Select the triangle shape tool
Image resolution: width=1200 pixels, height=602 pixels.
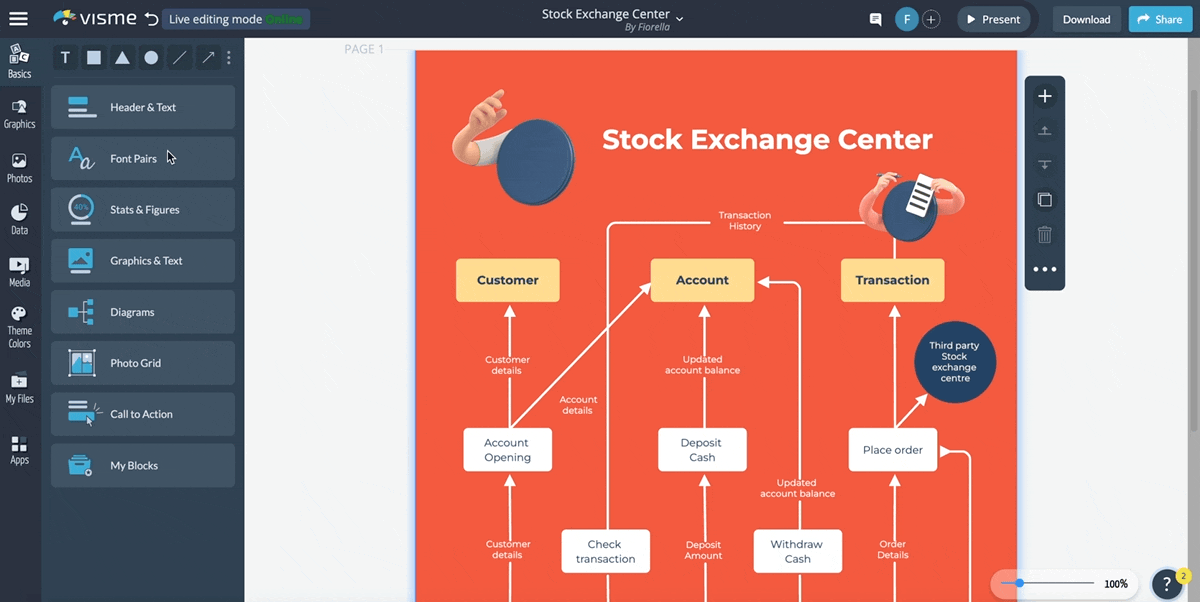tap(122, 58)
